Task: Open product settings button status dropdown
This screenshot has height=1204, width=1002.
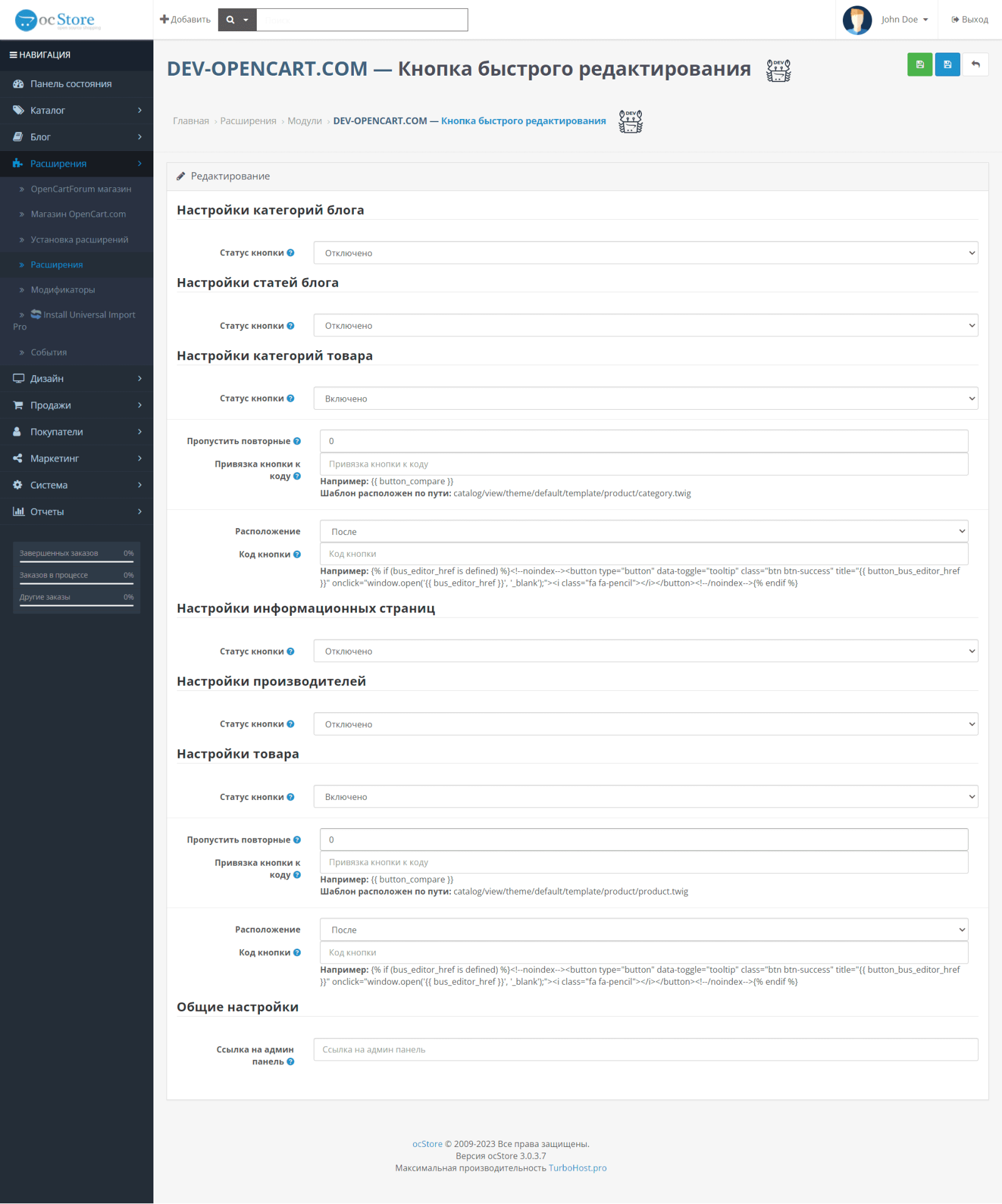Action: [646, 797]
